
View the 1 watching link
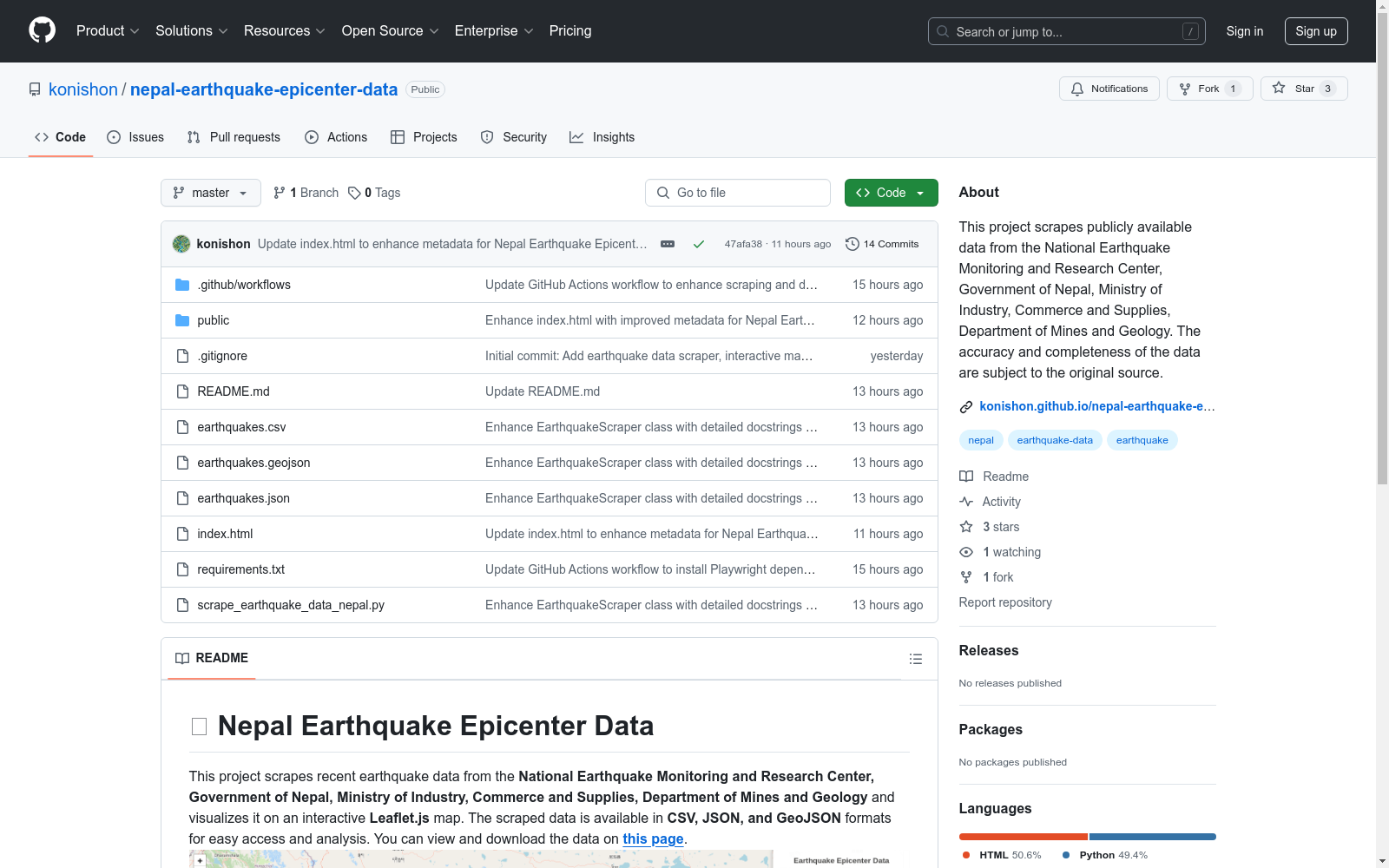1000,552
